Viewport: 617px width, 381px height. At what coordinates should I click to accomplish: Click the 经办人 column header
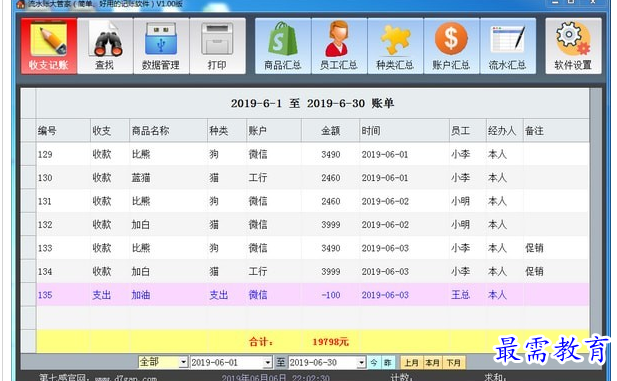click(x=505, y=131)
